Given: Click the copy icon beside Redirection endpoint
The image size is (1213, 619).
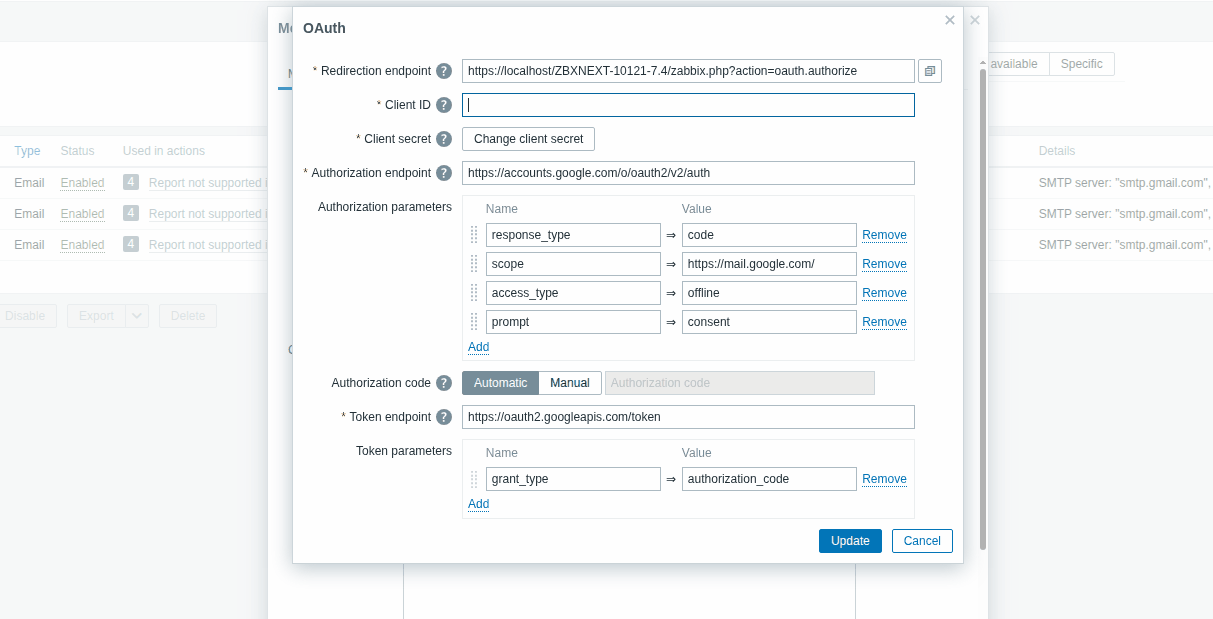Looking at the screenshot, I should click(x=929, y=71).
